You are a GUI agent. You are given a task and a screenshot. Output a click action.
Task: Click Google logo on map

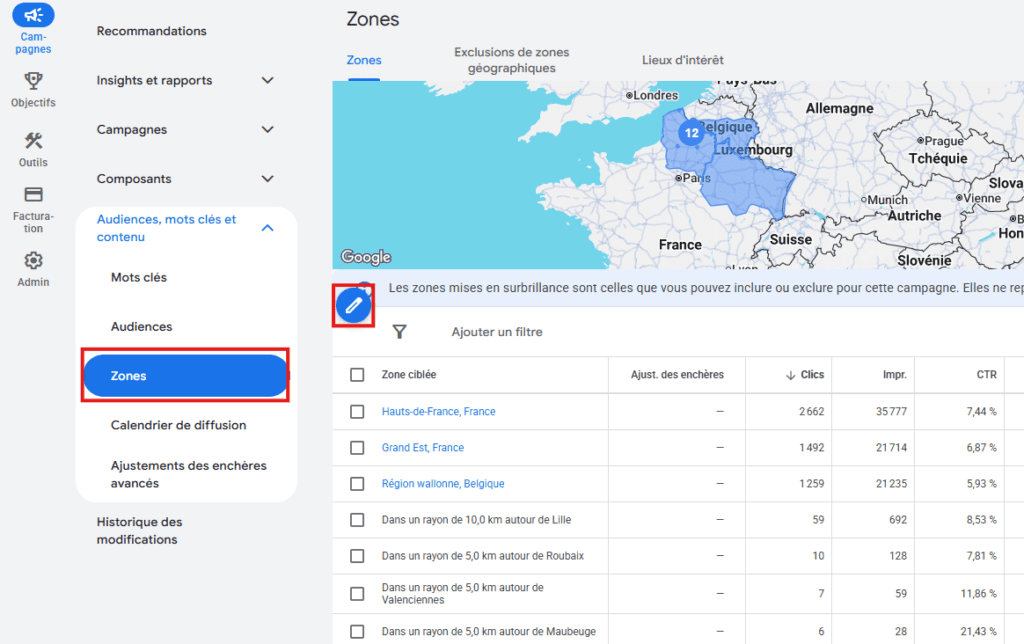point(366,257)
